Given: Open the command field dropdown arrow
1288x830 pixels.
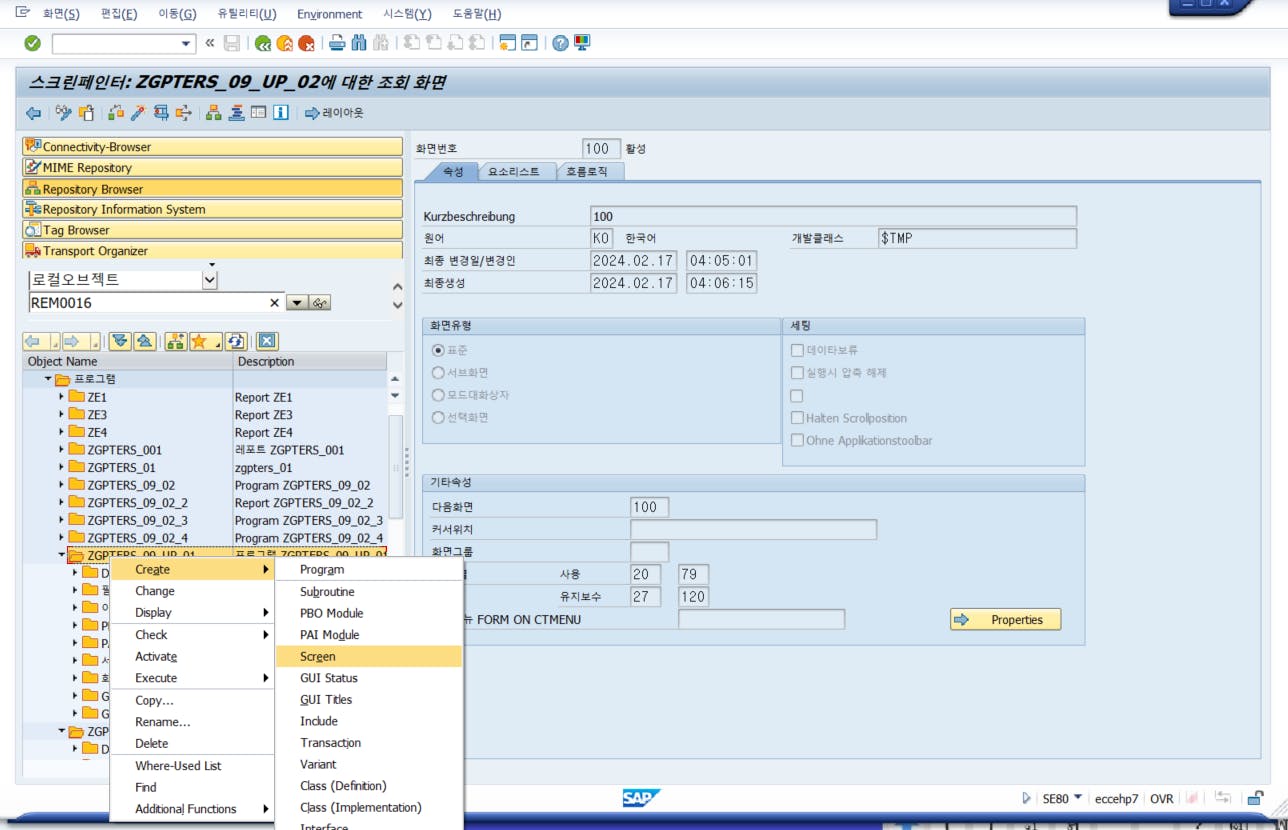Looking at the screenshot, I should 187,43.
